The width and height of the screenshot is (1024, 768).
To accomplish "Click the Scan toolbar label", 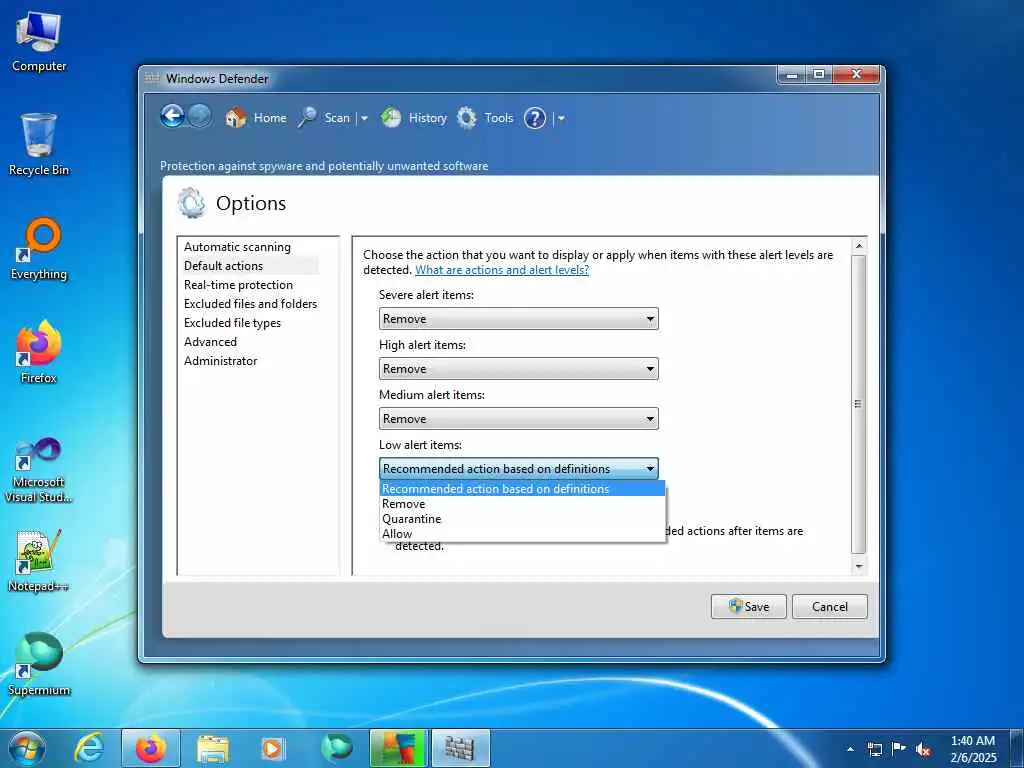I will 337,118.
